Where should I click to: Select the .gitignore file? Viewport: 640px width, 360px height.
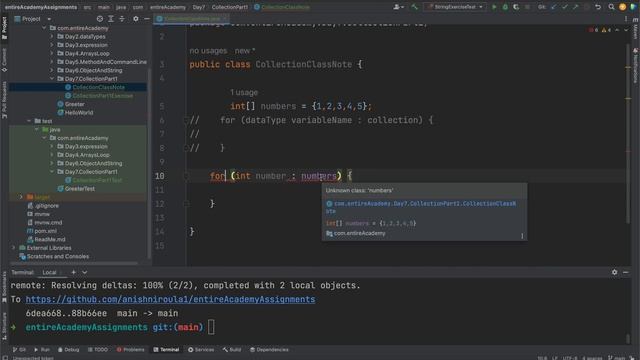[x=42, y=205]
